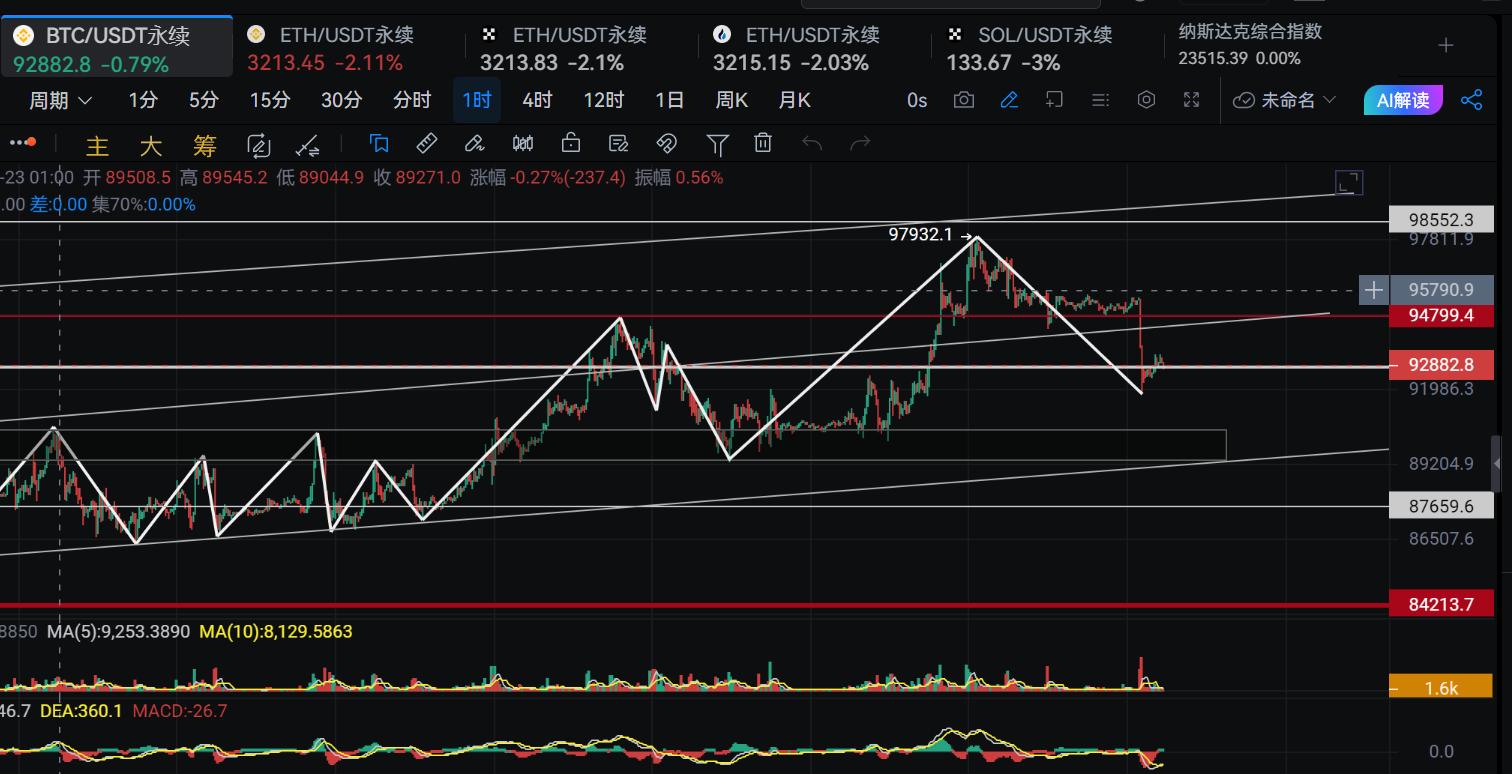Open the funnel filter tool
This screenshot has width=1512, height=774.
(717, 145)
